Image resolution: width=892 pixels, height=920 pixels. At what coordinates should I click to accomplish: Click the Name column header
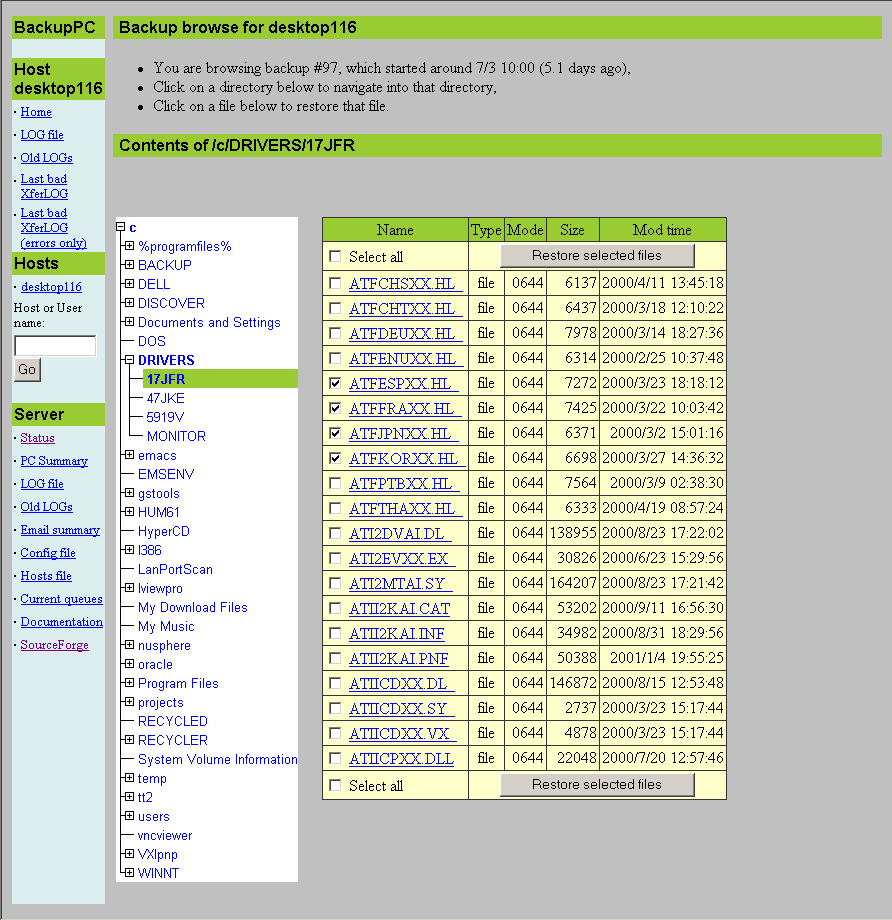click(395, 230)
